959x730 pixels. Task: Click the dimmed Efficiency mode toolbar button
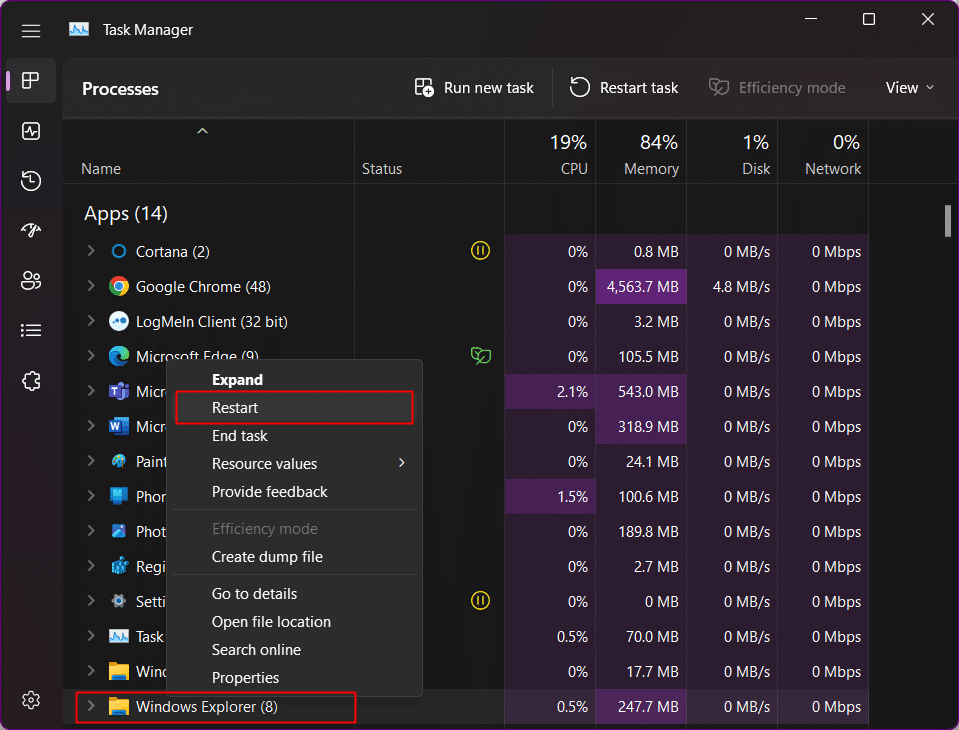click(x=777, y=88)
